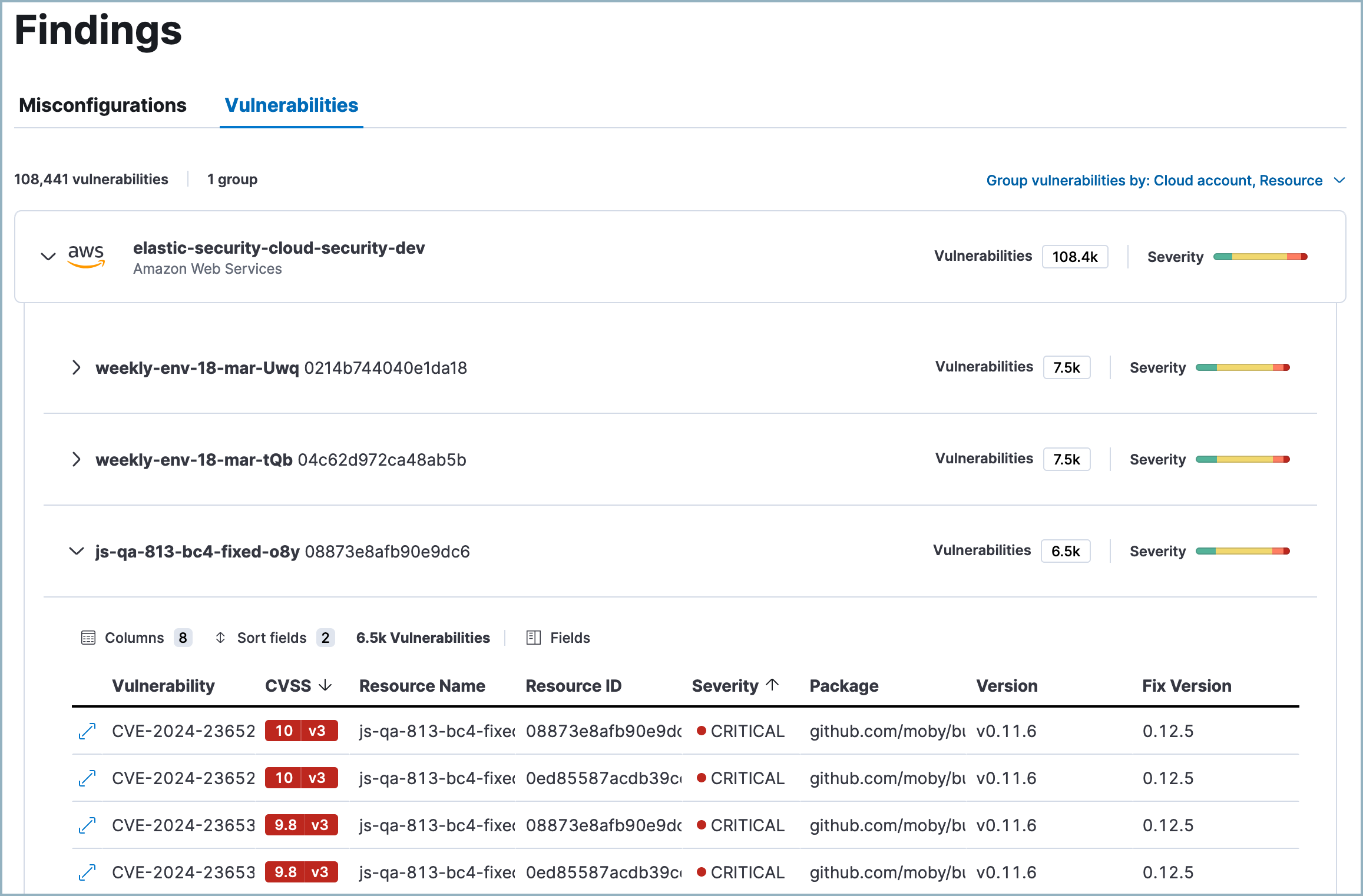Click the 108.4k vulnerabilities count badge

(1075, 256)
